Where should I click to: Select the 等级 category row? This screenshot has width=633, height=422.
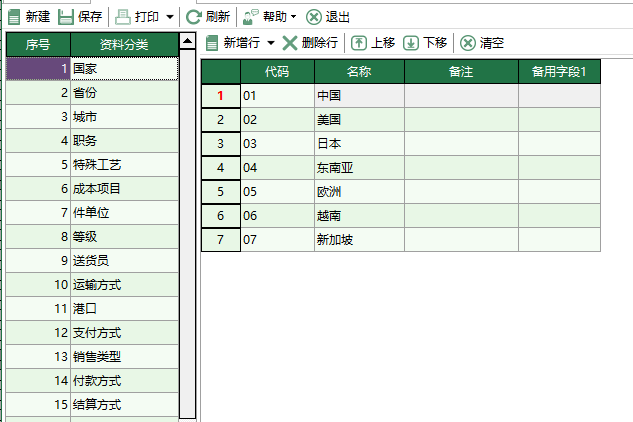pos(92,237)
